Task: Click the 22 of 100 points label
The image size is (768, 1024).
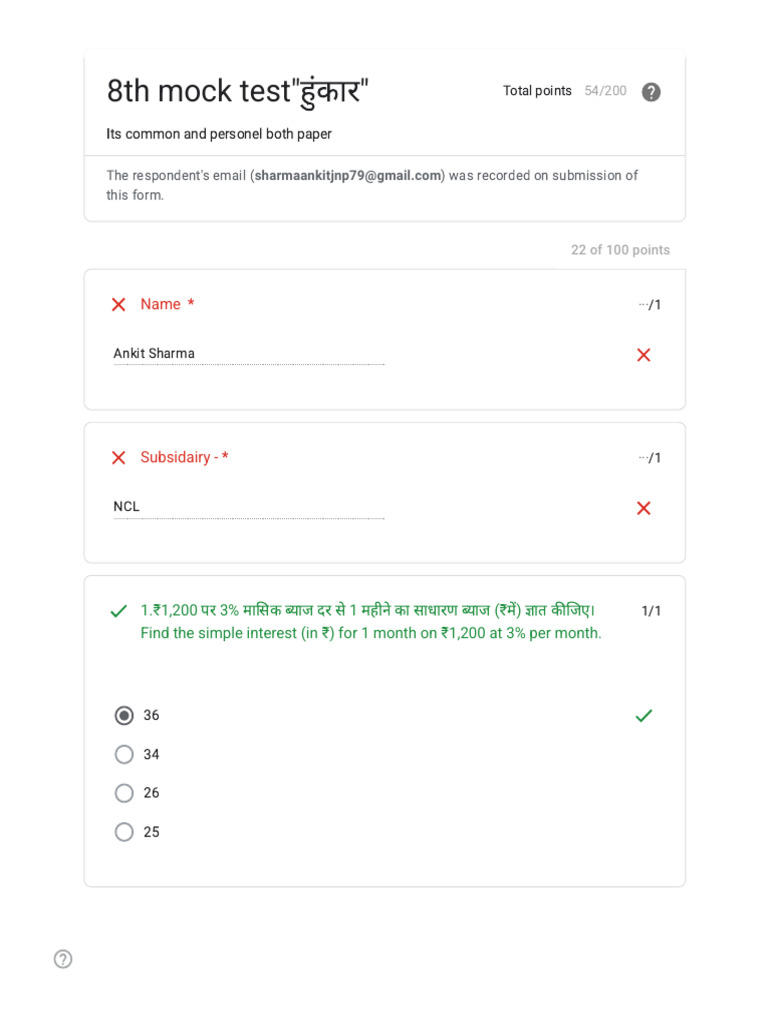Action: pos(620,250)
